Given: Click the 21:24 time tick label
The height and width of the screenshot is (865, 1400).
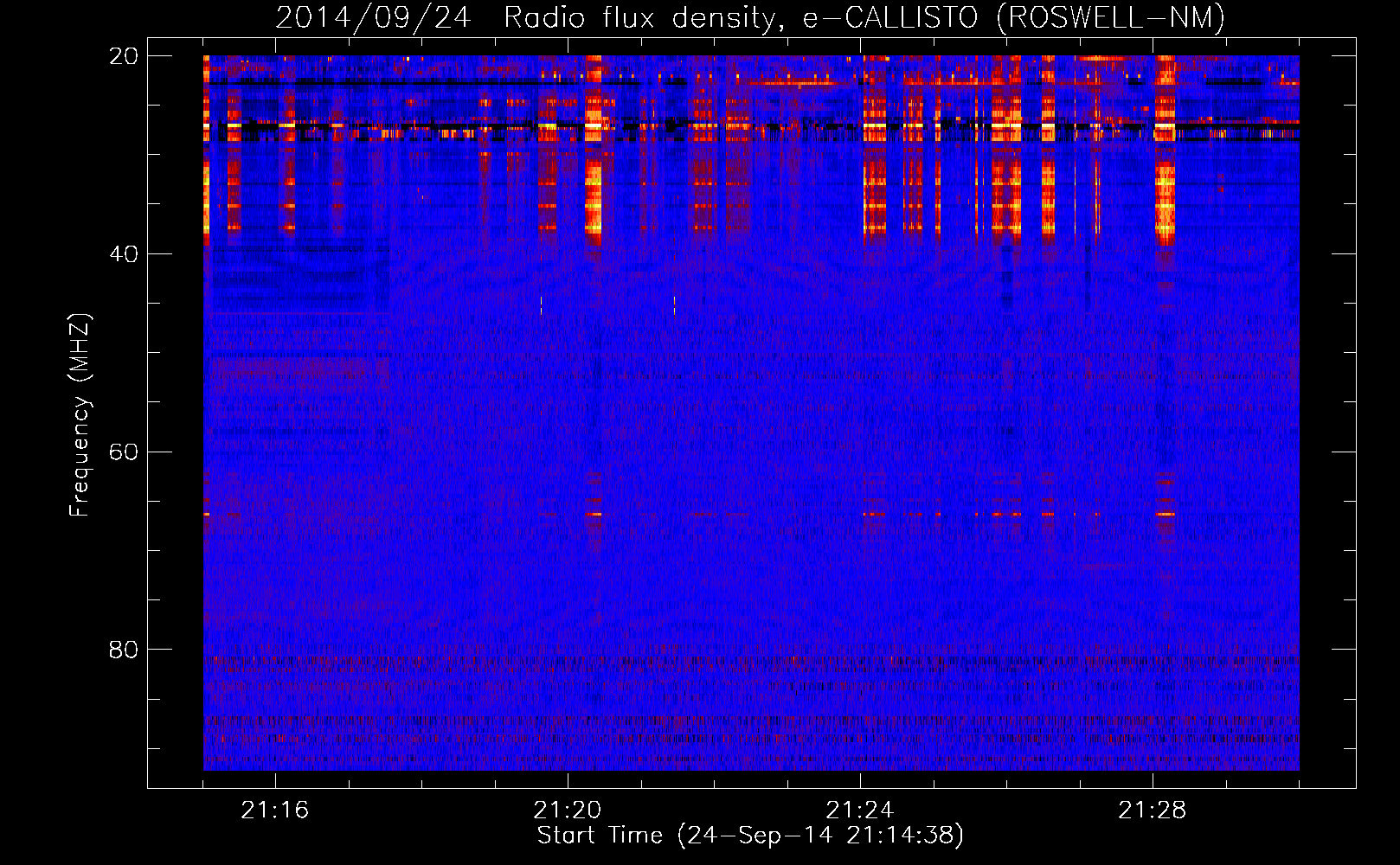Looking at the screenshot, I should (x=860, y=810).
